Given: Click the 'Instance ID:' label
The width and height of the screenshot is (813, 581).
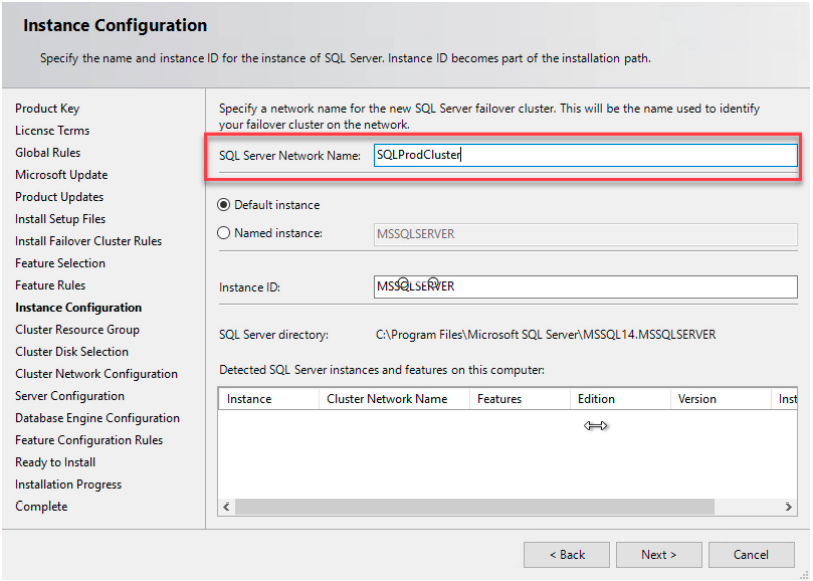Looking at the screenshot, I should pos(249,288).
